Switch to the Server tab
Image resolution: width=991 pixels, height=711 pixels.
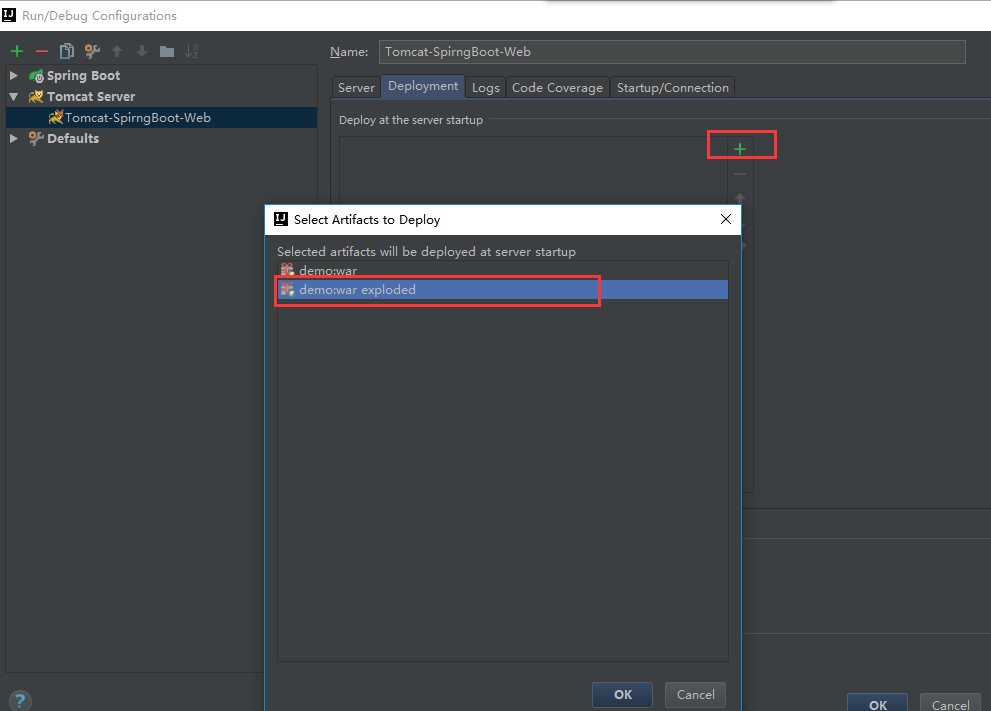click(356, 88)
